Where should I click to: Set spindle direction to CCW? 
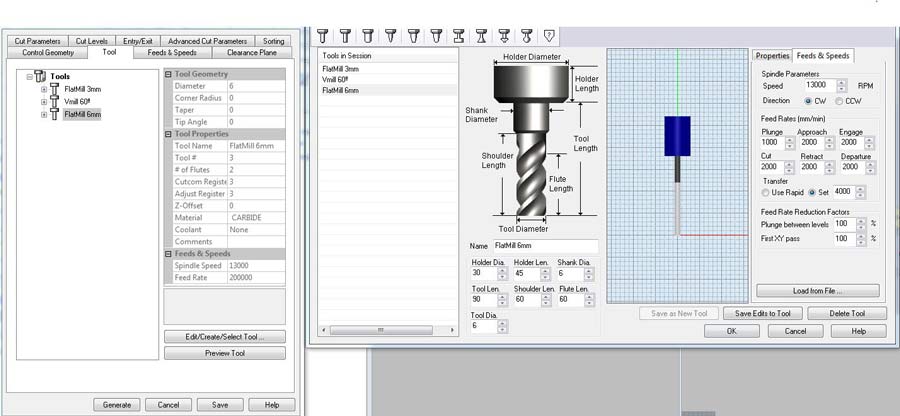coord(838,101)
